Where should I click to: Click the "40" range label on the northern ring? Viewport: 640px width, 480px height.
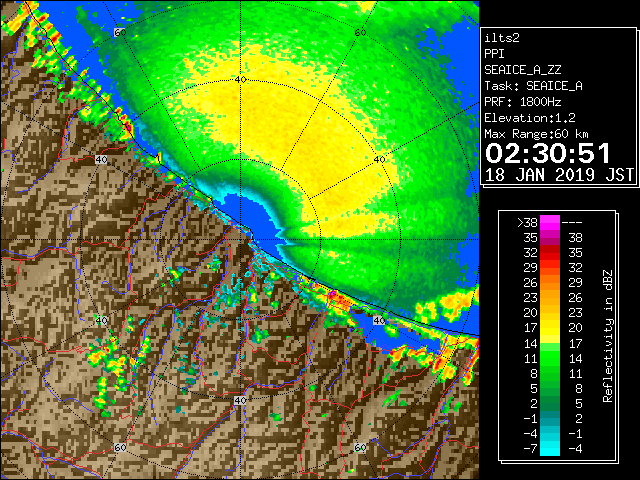240,80
